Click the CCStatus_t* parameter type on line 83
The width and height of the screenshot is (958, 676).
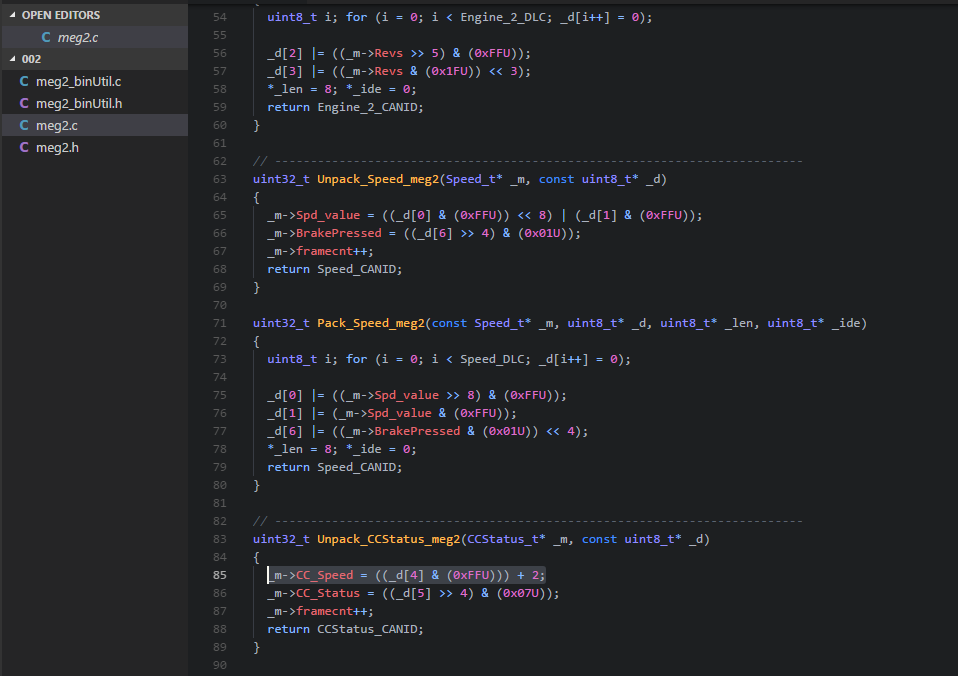(506, 539)
